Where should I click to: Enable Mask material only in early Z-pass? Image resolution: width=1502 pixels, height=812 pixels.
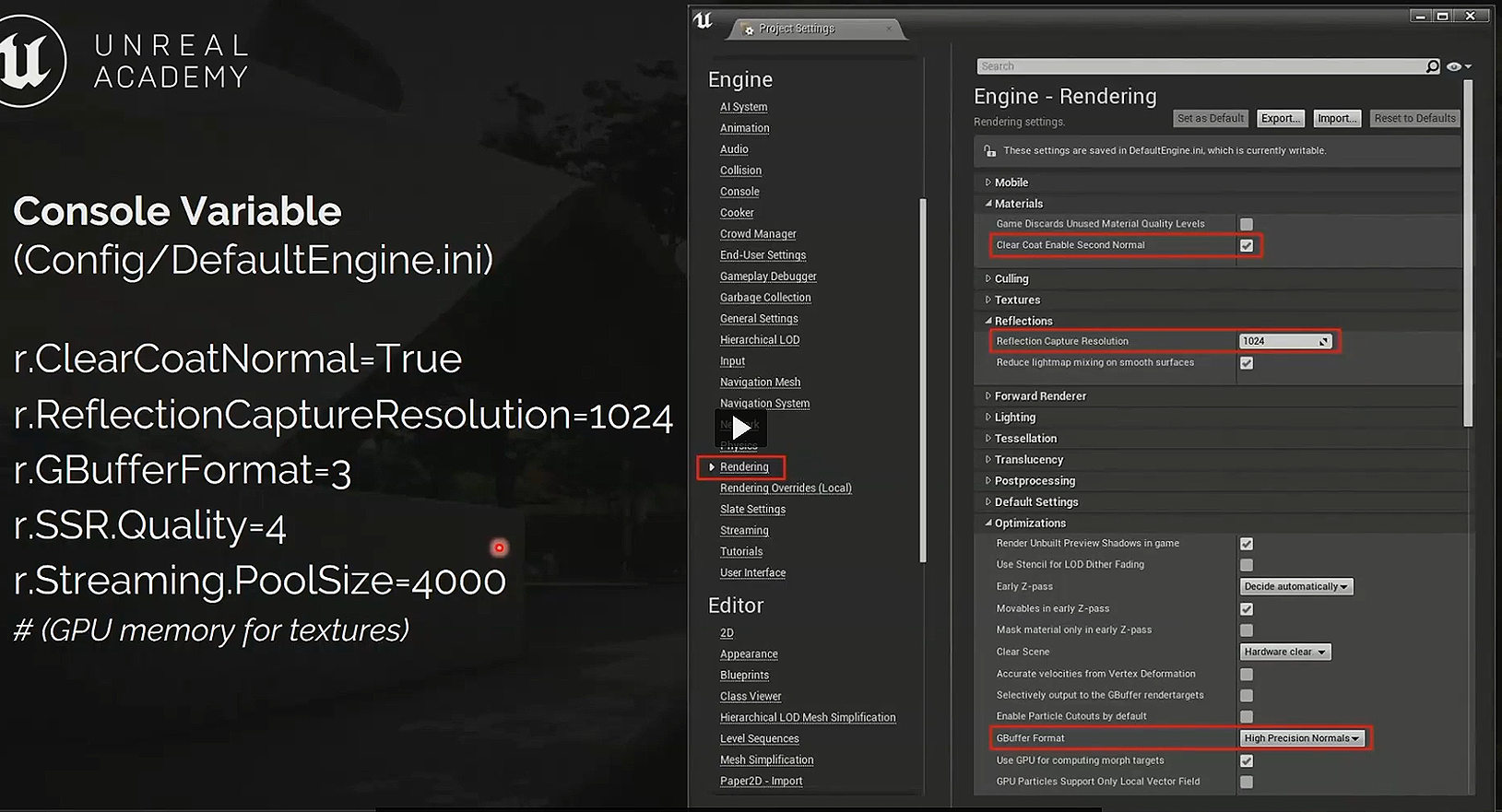tap(1247, 630)
